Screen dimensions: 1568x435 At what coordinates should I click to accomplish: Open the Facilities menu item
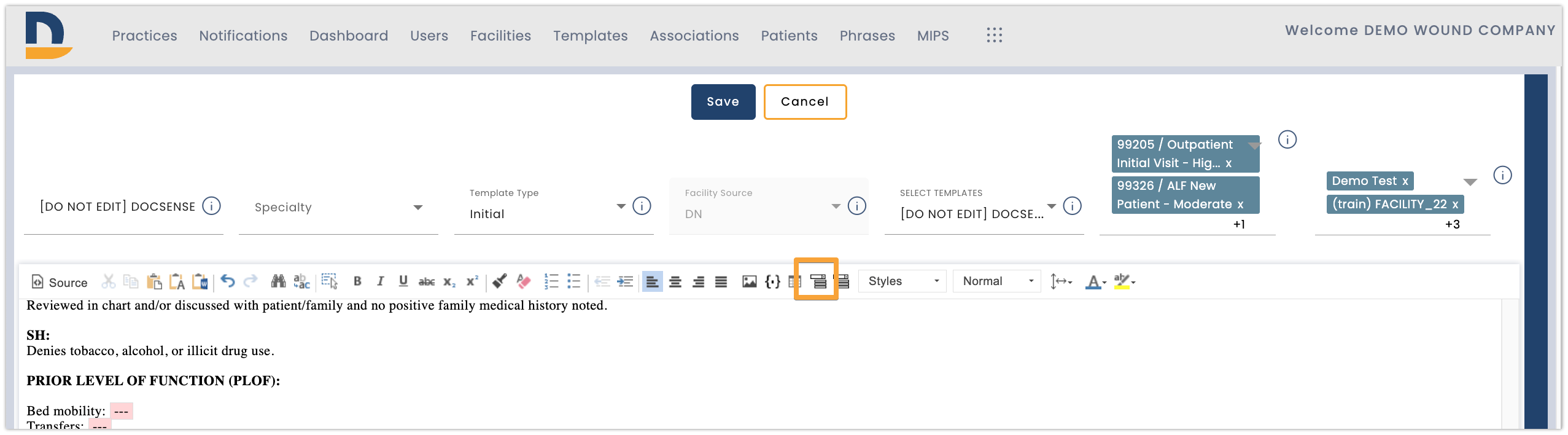[500, 36]
